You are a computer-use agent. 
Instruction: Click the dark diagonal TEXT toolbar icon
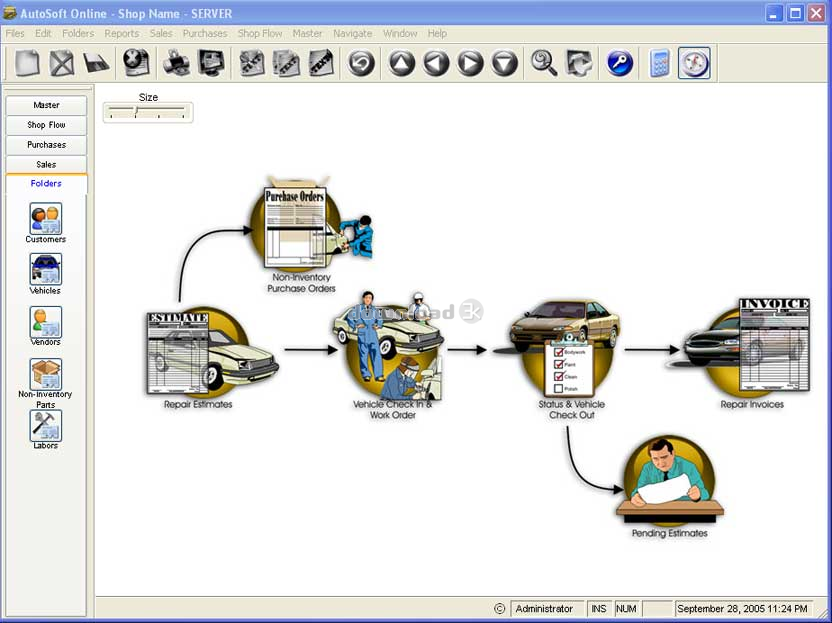click(321, 63)
